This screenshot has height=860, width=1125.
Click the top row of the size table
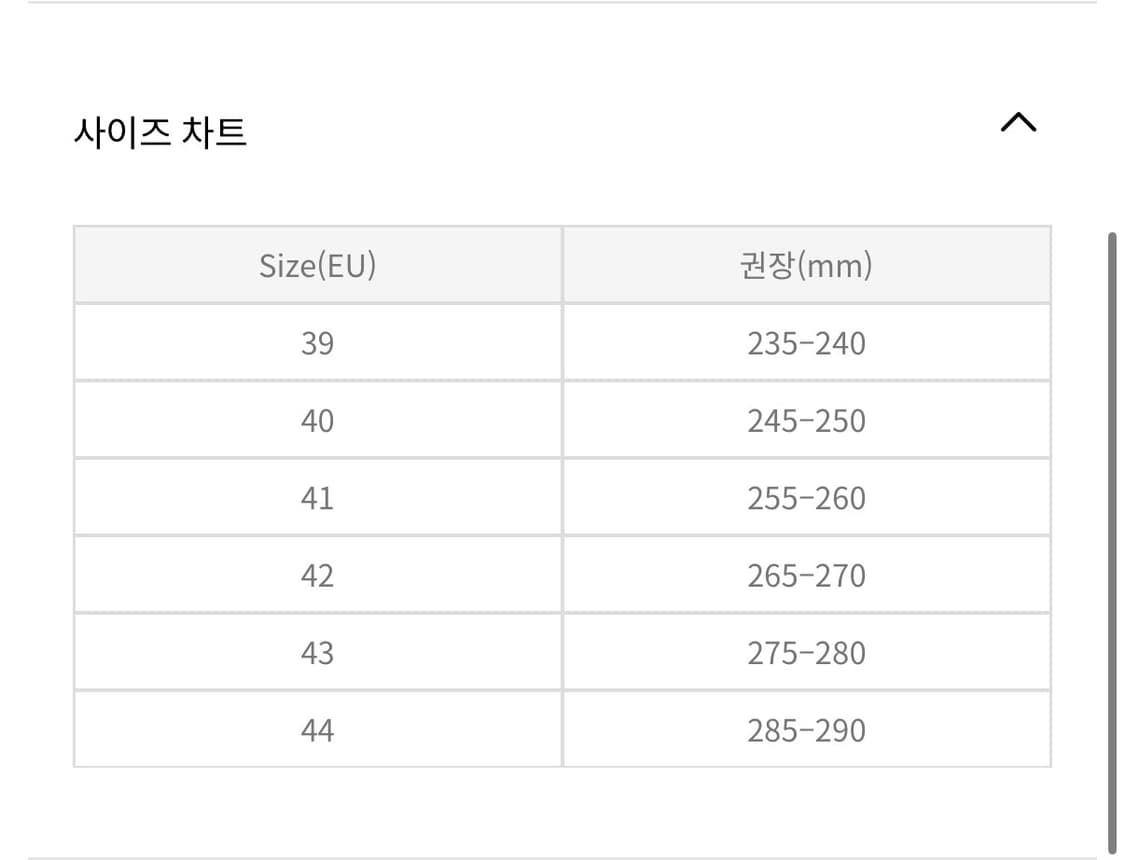coord(560,265)
